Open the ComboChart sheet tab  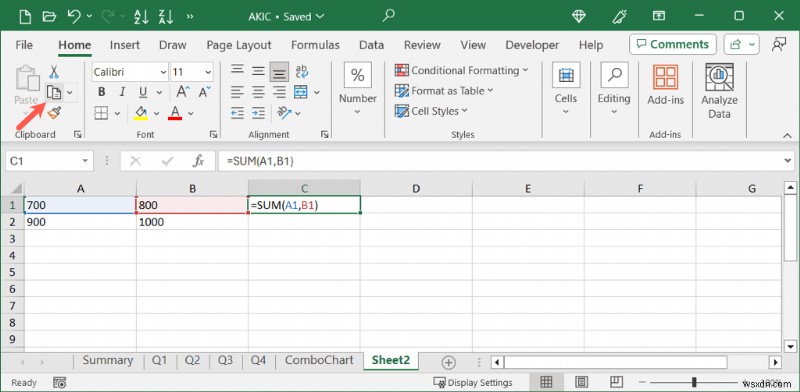[319, 360]
